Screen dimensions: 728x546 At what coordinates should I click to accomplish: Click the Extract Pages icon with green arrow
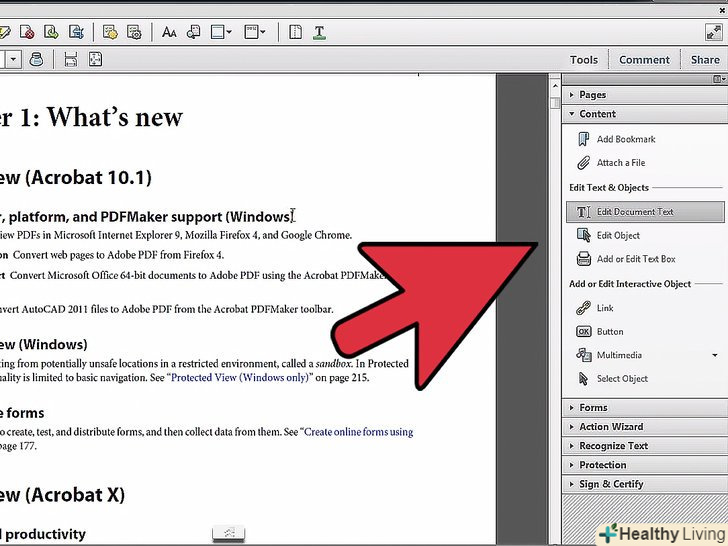tap(51, 32)
